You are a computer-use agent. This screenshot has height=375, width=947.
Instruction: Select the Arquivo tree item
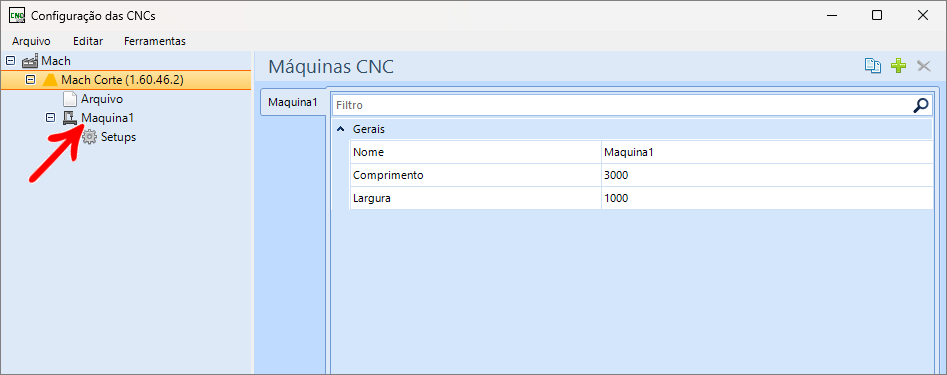(x=102, y=98)
